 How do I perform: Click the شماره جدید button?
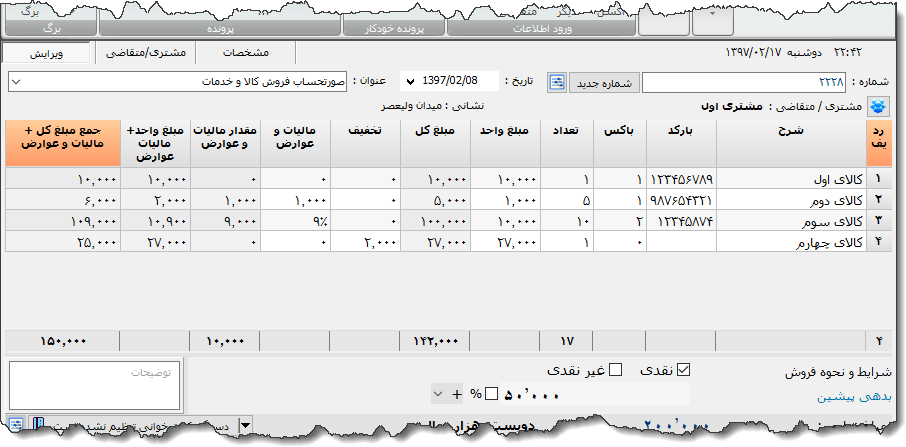point(604,82)
